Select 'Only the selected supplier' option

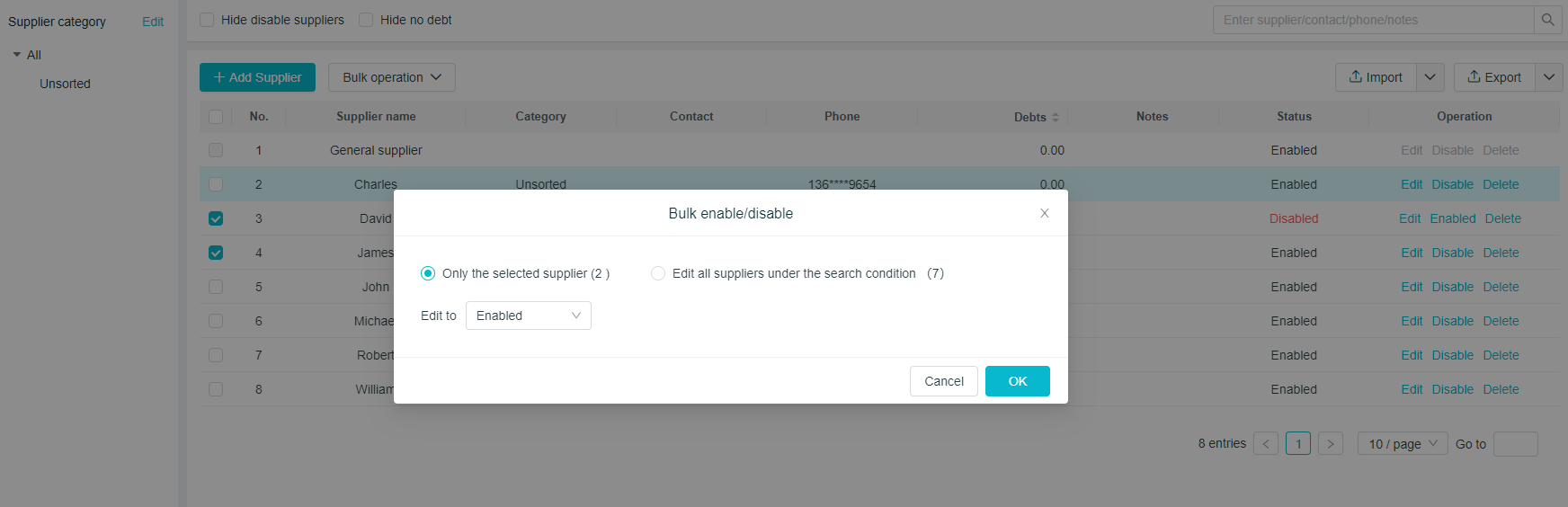coord(428,273)
